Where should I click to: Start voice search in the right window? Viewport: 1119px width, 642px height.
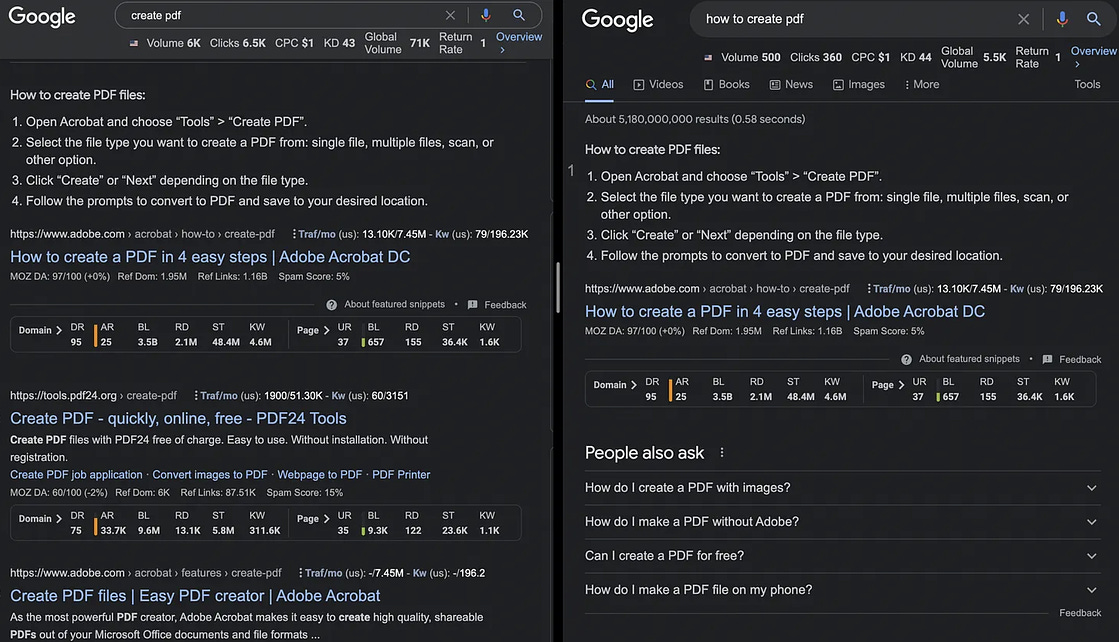point(1062,19)
